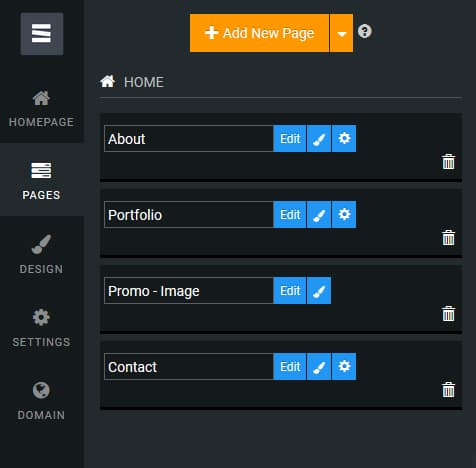
Task: Open settings gear for Contact page
Action: point(344,367)
